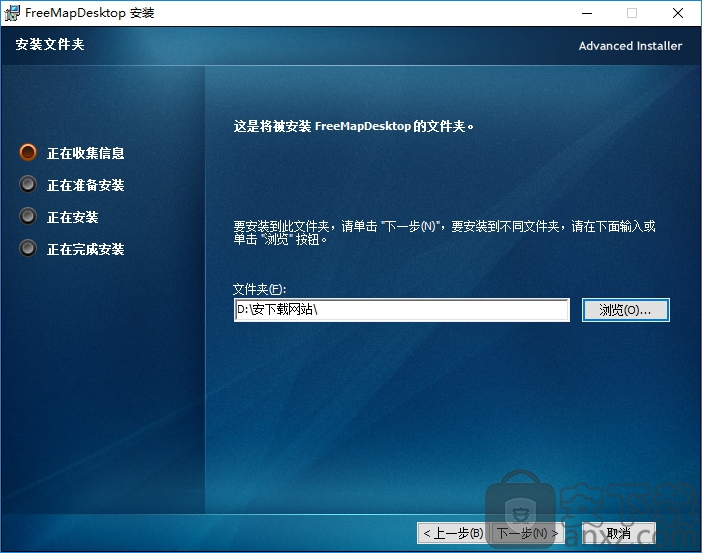Viewport: 702px width, 553px height.
Task: Click the heading 这是将被安装 FreeMapDesktop 的文件夹
Action: (353, 126)
